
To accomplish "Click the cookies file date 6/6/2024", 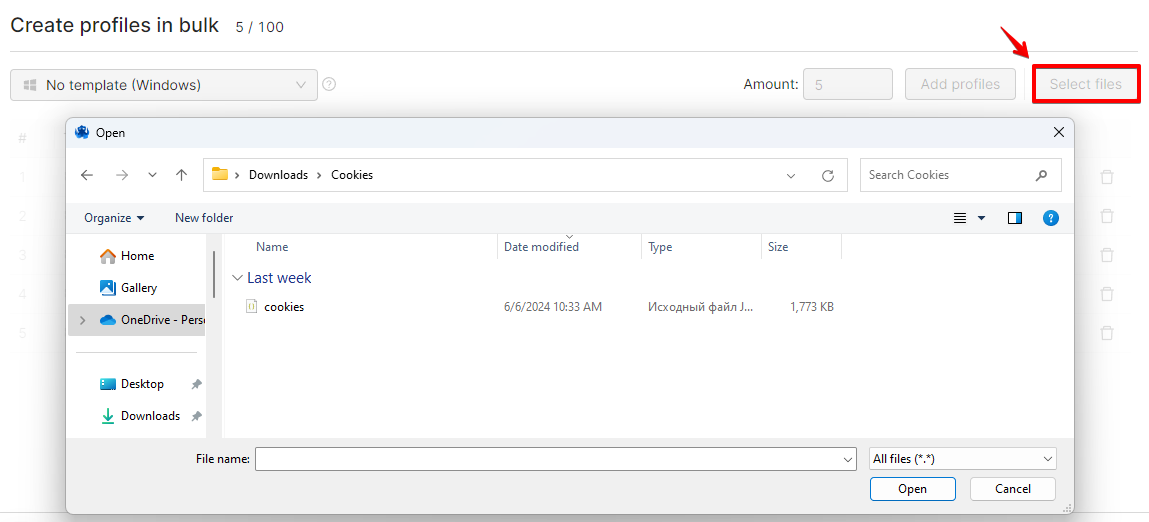I will [x=553, y=307].
